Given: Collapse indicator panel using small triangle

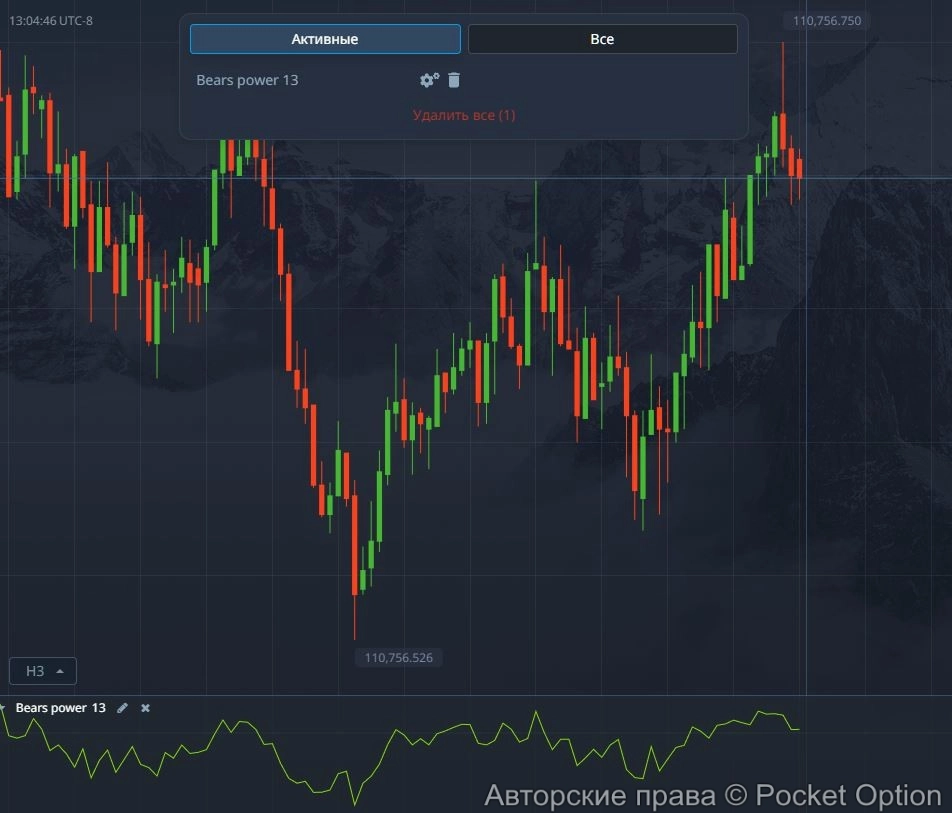Looking at the screenshot, I should click(3, 708).
